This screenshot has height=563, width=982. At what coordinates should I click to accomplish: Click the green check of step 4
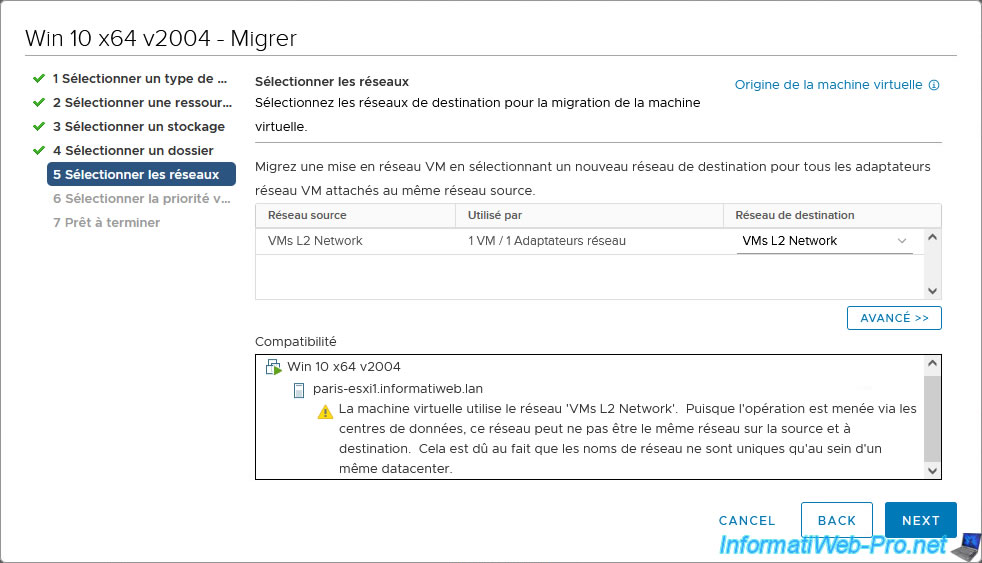click(39, 150)
